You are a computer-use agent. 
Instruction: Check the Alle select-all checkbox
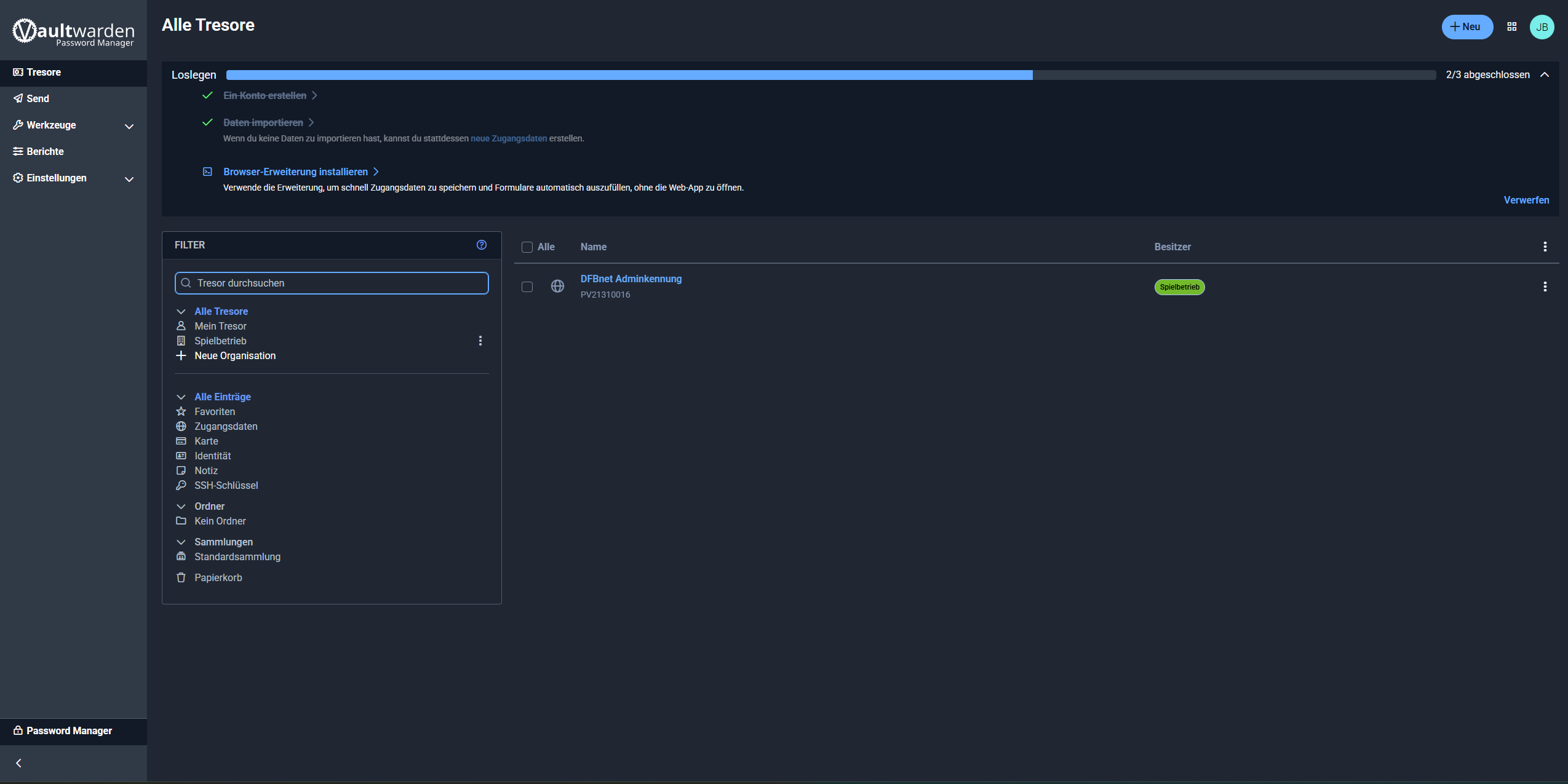coord(527,247)
